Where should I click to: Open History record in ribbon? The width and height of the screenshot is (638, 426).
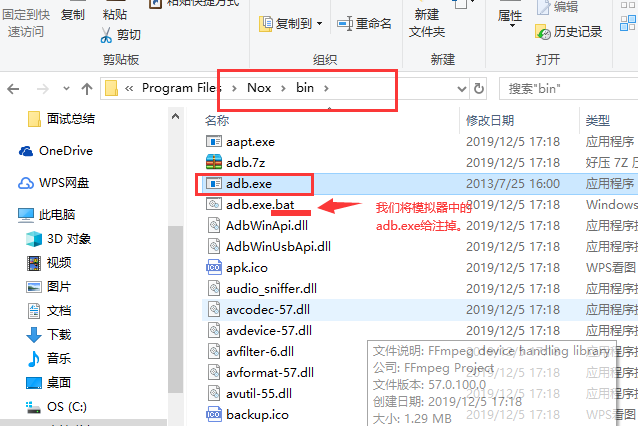point(568,32)
